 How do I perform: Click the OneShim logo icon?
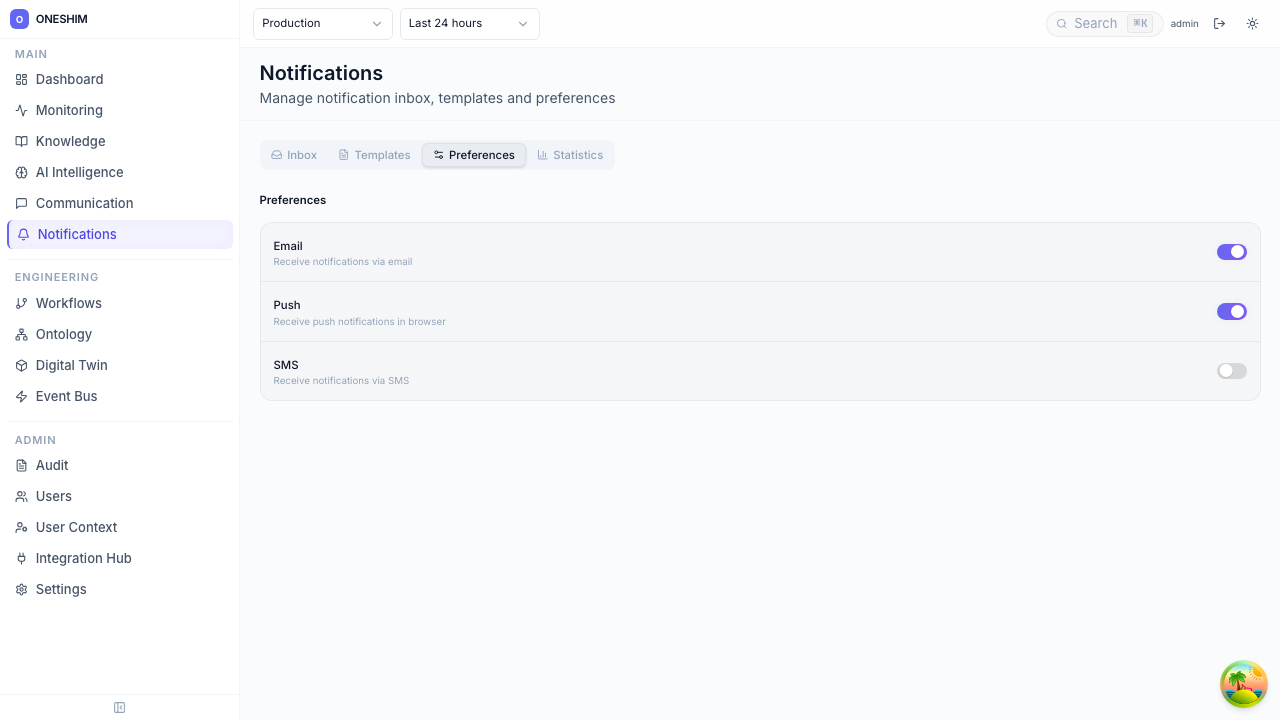pos(19,19)
